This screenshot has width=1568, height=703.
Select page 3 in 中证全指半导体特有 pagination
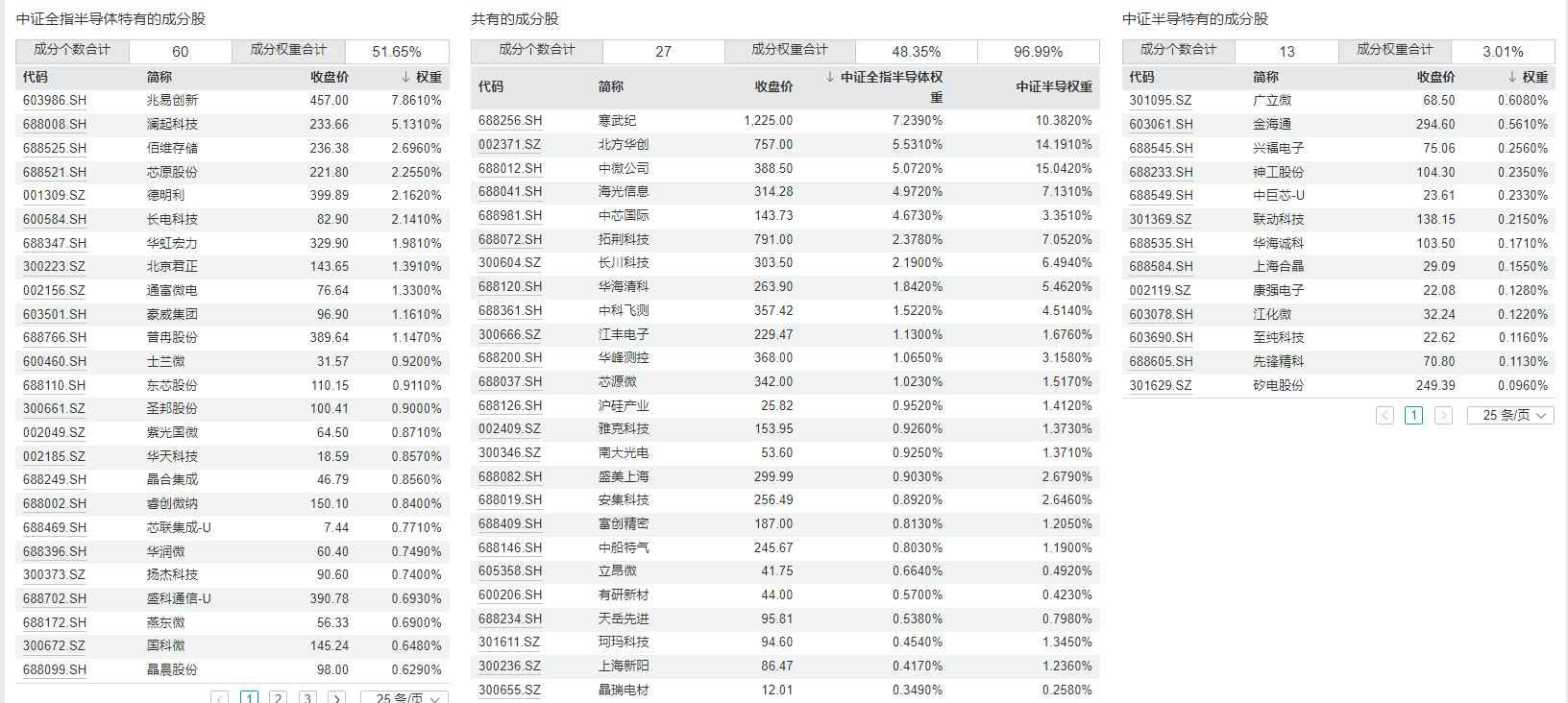[307, 698]
